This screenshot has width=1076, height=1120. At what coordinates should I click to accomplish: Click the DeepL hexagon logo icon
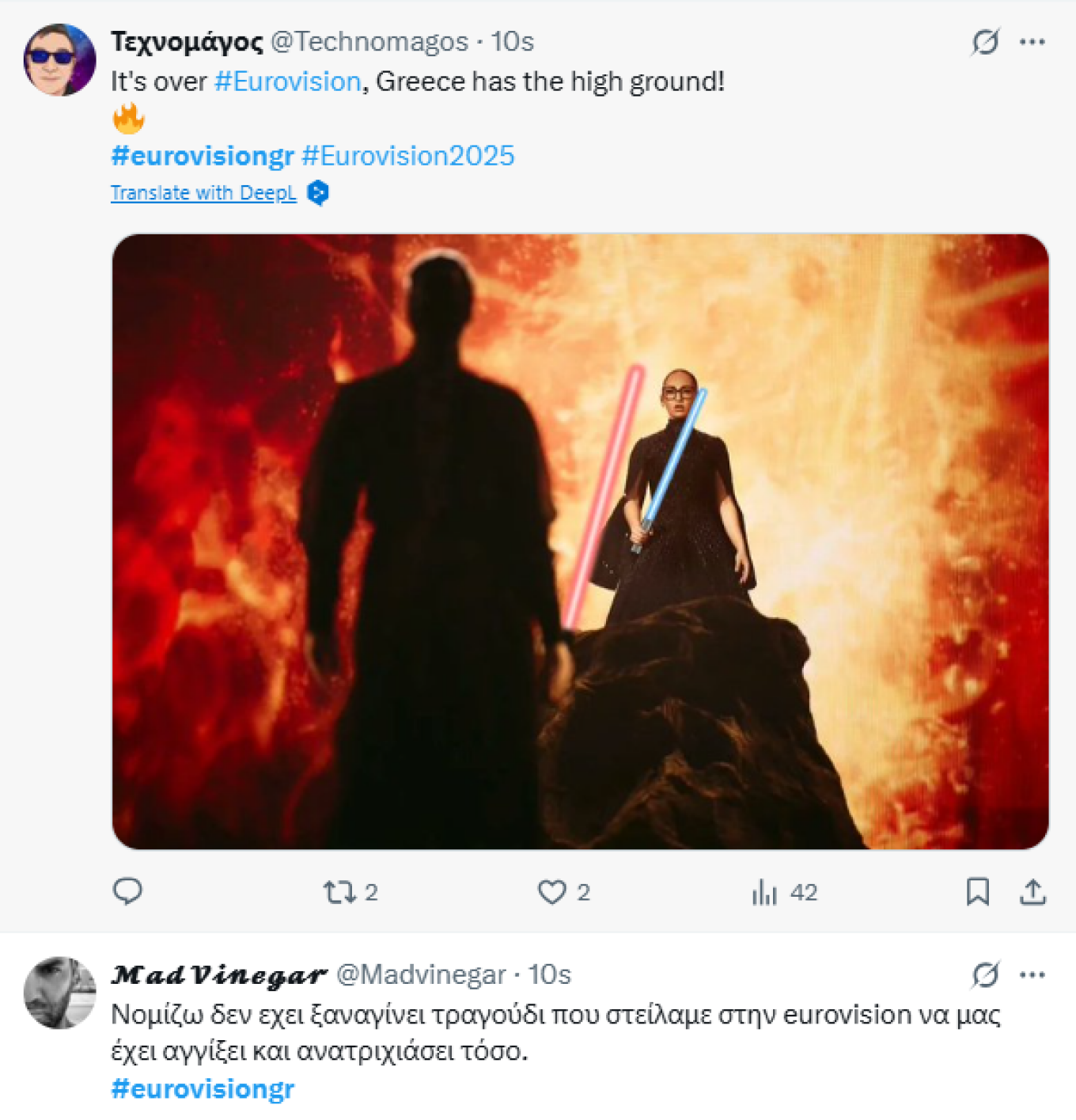(318, 193)
